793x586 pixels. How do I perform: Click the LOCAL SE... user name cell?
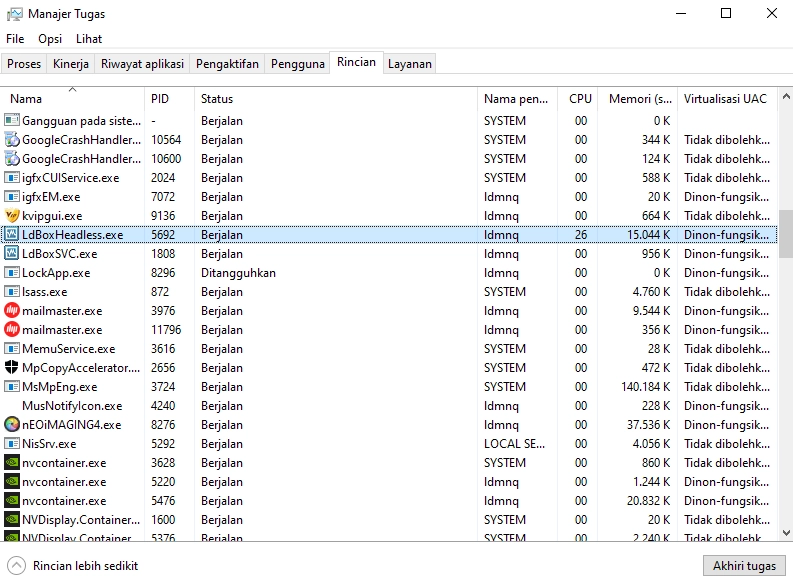point(514,444)
